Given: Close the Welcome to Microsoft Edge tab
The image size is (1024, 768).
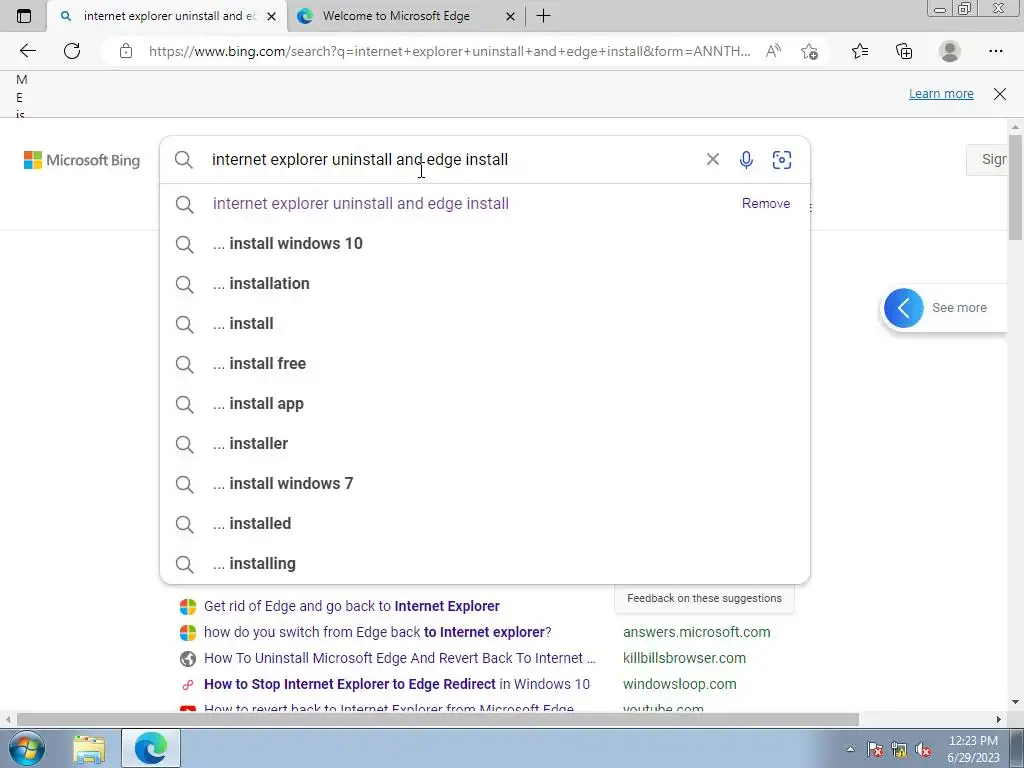Looking at the screenshot, I should point(511,16).
